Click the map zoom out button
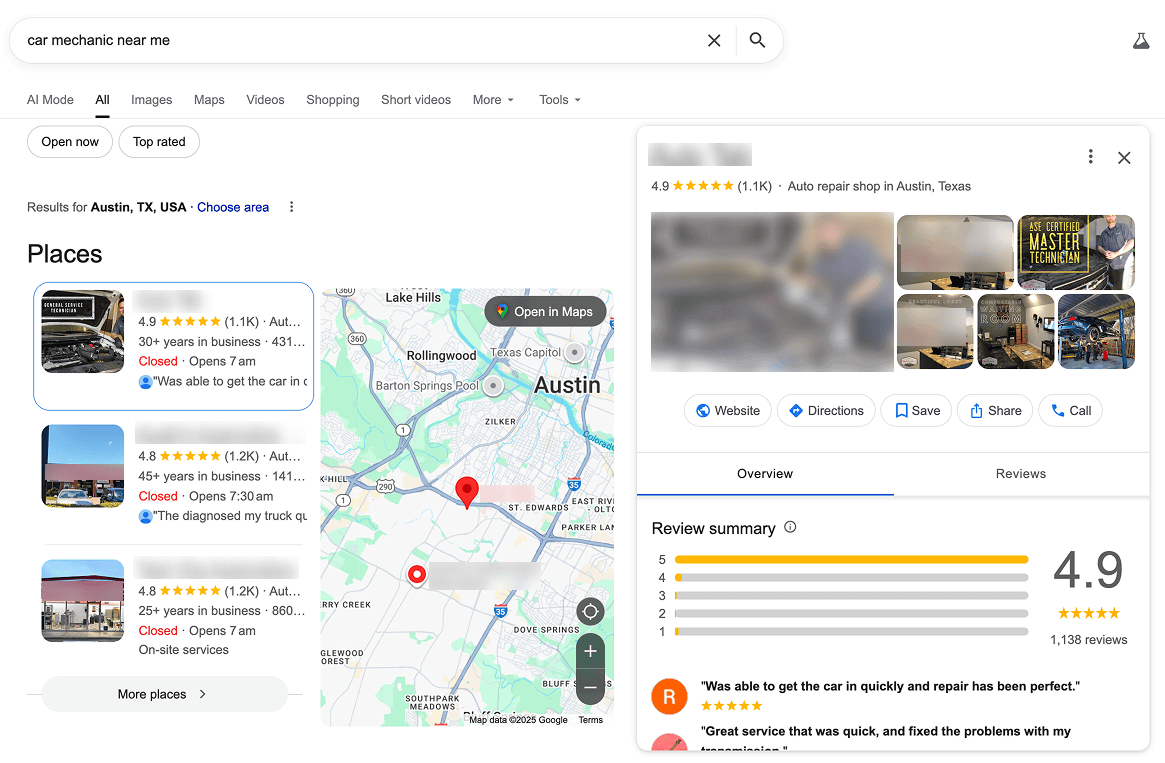This screenshot has width=1165, height=763. point(590,688)
